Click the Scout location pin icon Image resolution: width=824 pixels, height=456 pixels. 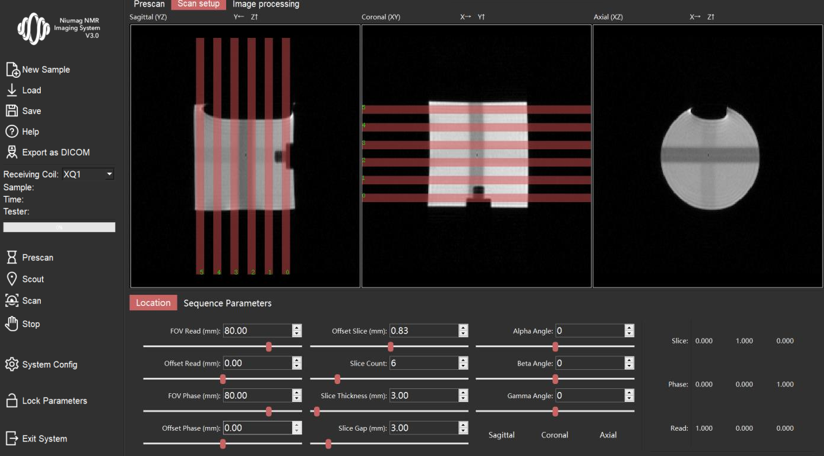(12, 279)
